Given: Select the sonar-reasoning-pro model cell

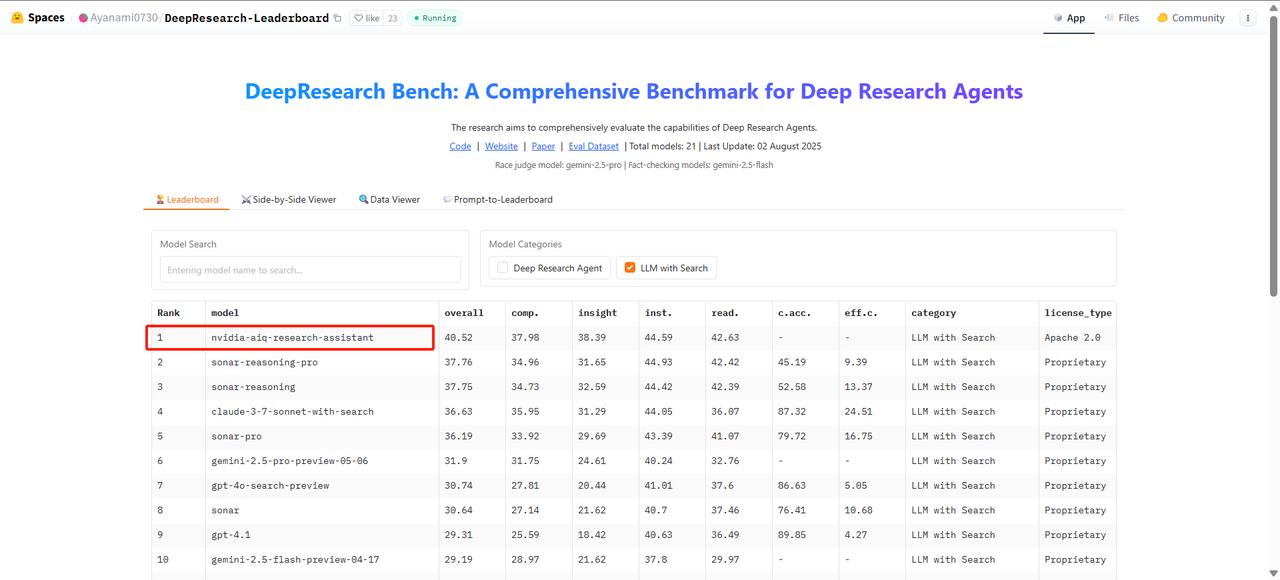Looking at the screenshot, I should (322, 362).
